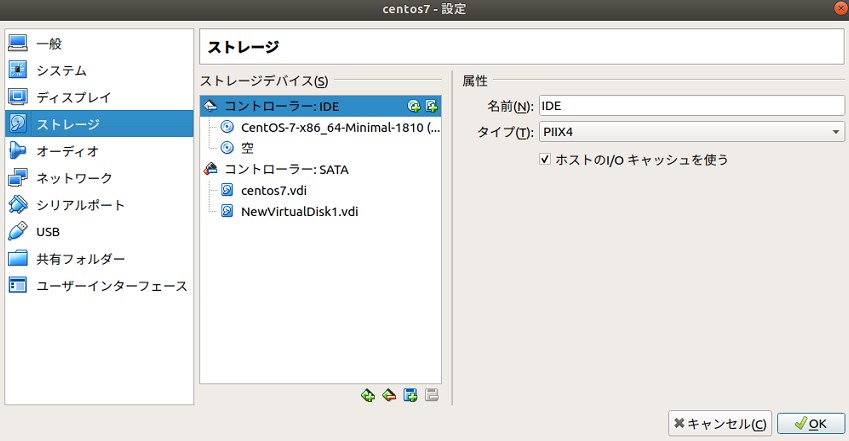
Task: Open the シリアルポート settings category
Action: tap(99, 205)
